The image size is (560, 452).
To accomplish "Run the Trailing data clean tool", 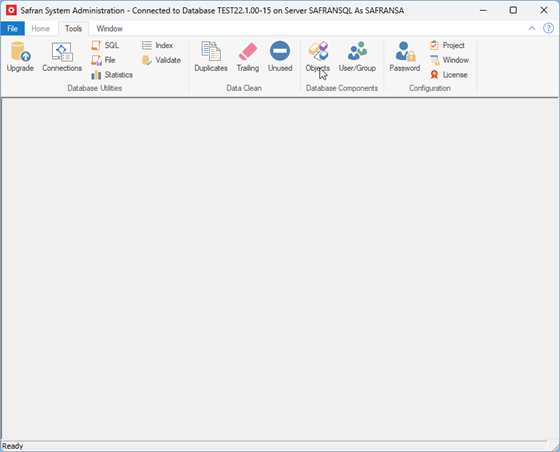I will (248, 57).
